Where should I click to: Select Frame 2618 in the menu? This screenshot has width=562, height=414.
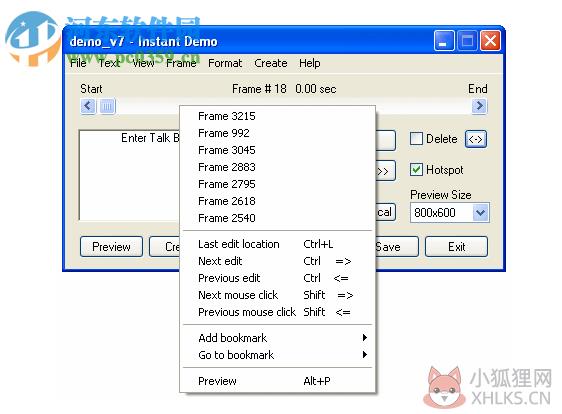[x=277, y=201]
